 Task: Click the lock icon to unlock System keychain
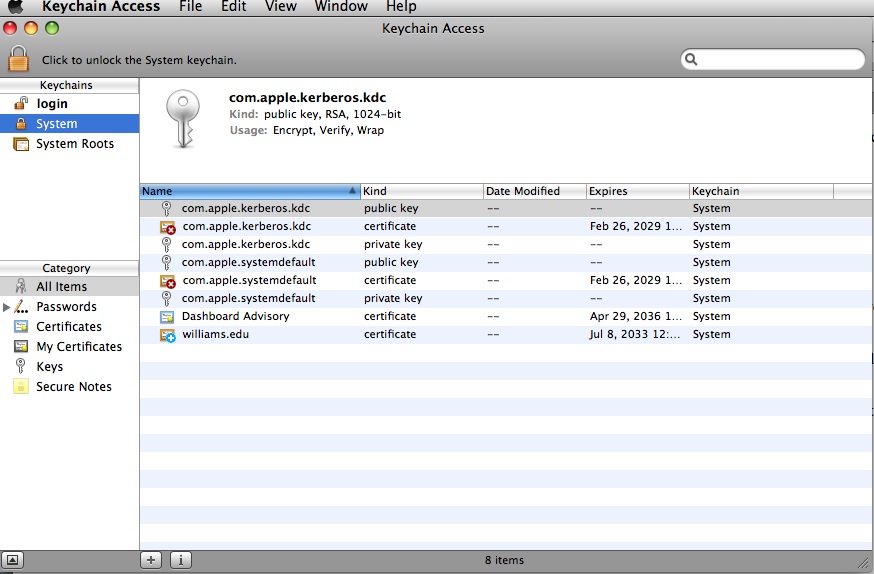tap(18, 59)
